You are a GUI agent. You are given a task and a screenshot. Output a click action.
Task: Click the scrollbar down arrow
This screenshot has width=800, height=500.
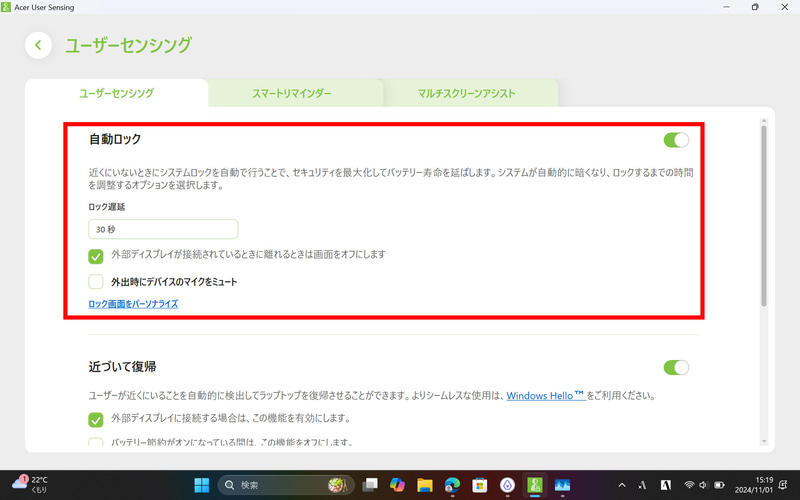click(x=764, y=441)
